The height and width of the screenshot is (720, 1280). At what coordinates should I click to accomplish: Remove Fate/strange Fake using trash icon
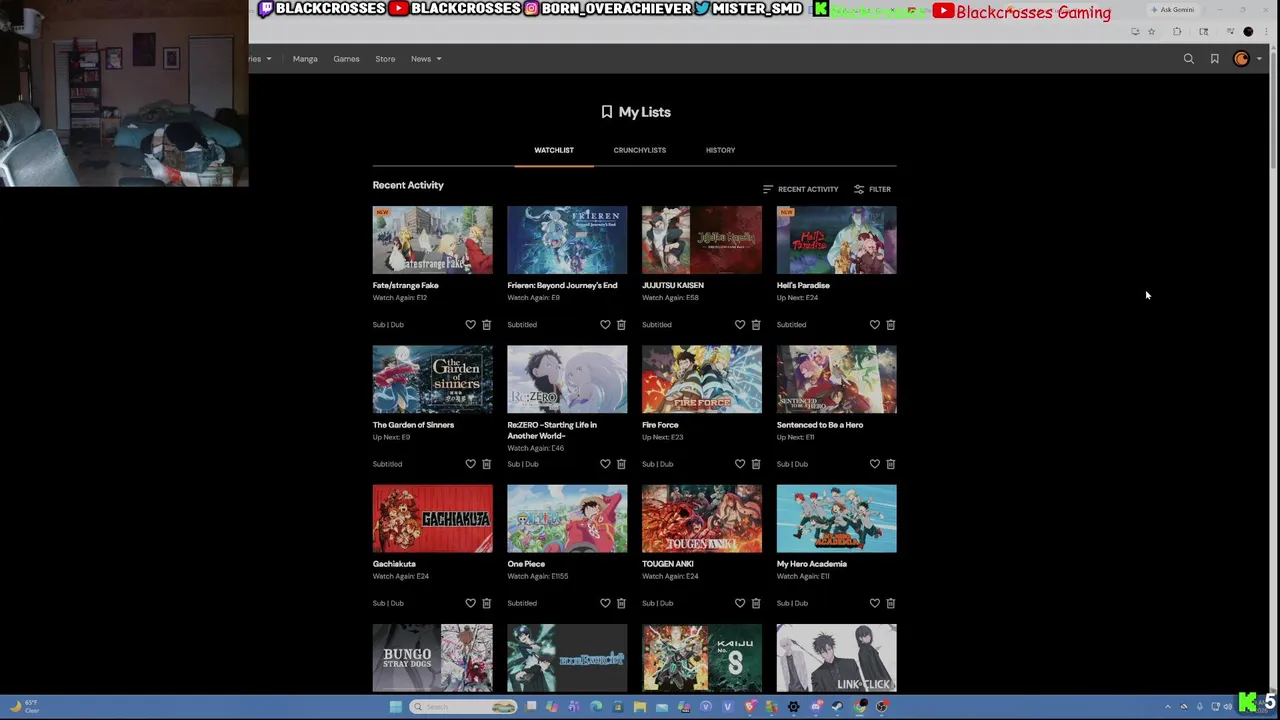point(487,325)
